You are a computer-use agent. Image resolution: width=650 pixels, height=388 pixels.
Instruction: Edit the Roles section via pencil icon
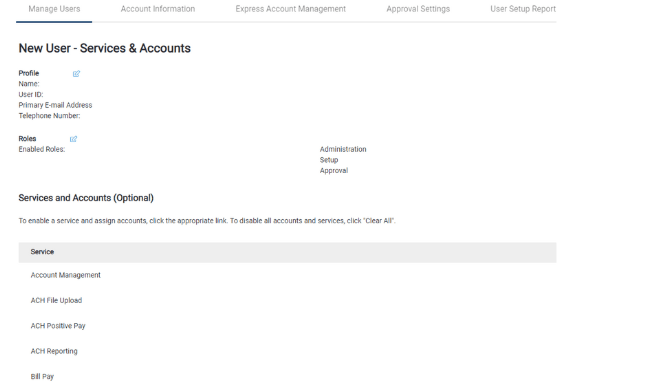[x=73, y=139]
